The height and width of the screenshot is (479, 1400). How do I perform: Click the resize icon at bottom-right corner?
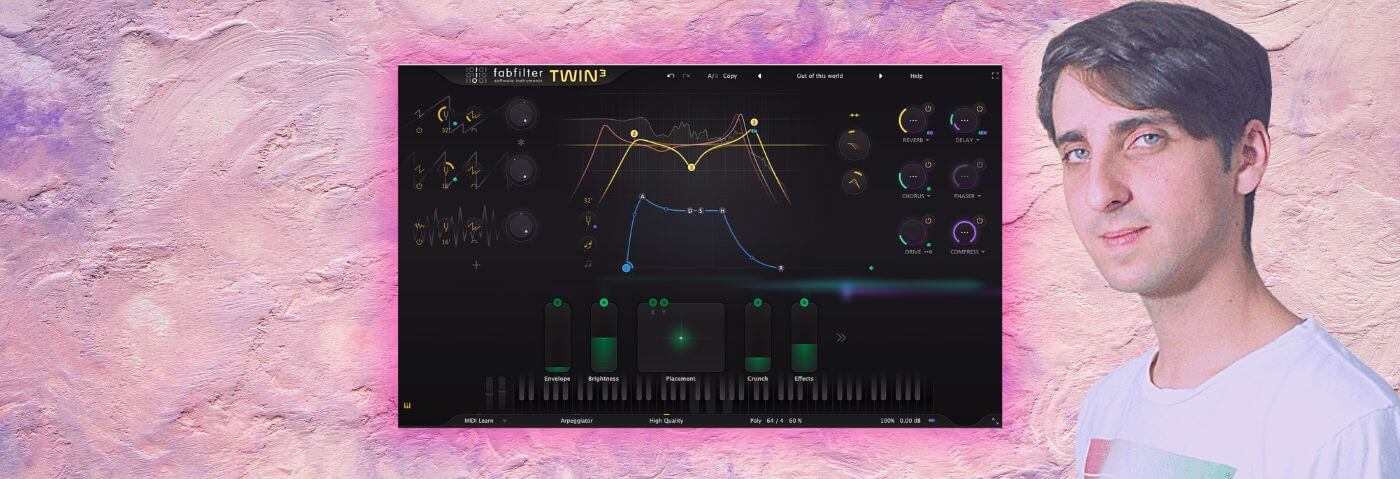click(x=995, y=421)
